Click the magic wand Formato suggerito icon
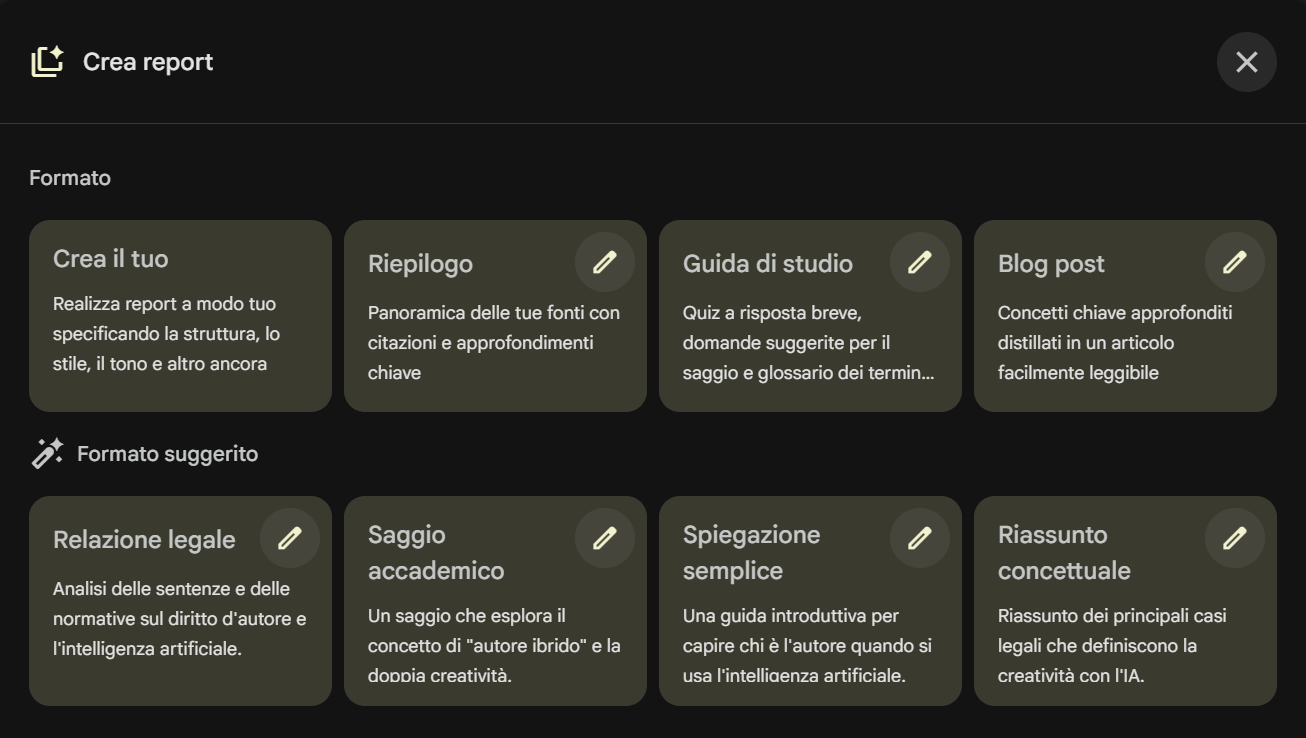 [x=47, y=454]
